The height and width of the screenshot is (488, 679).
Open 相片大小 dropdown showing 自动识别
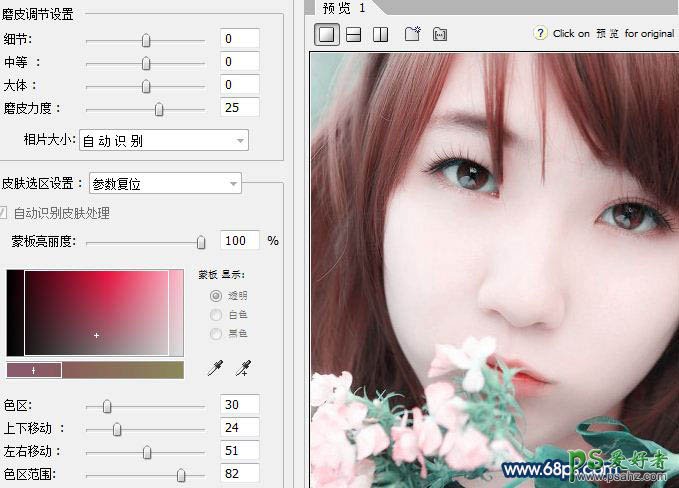pyautogui.click(x=163, y=141)
